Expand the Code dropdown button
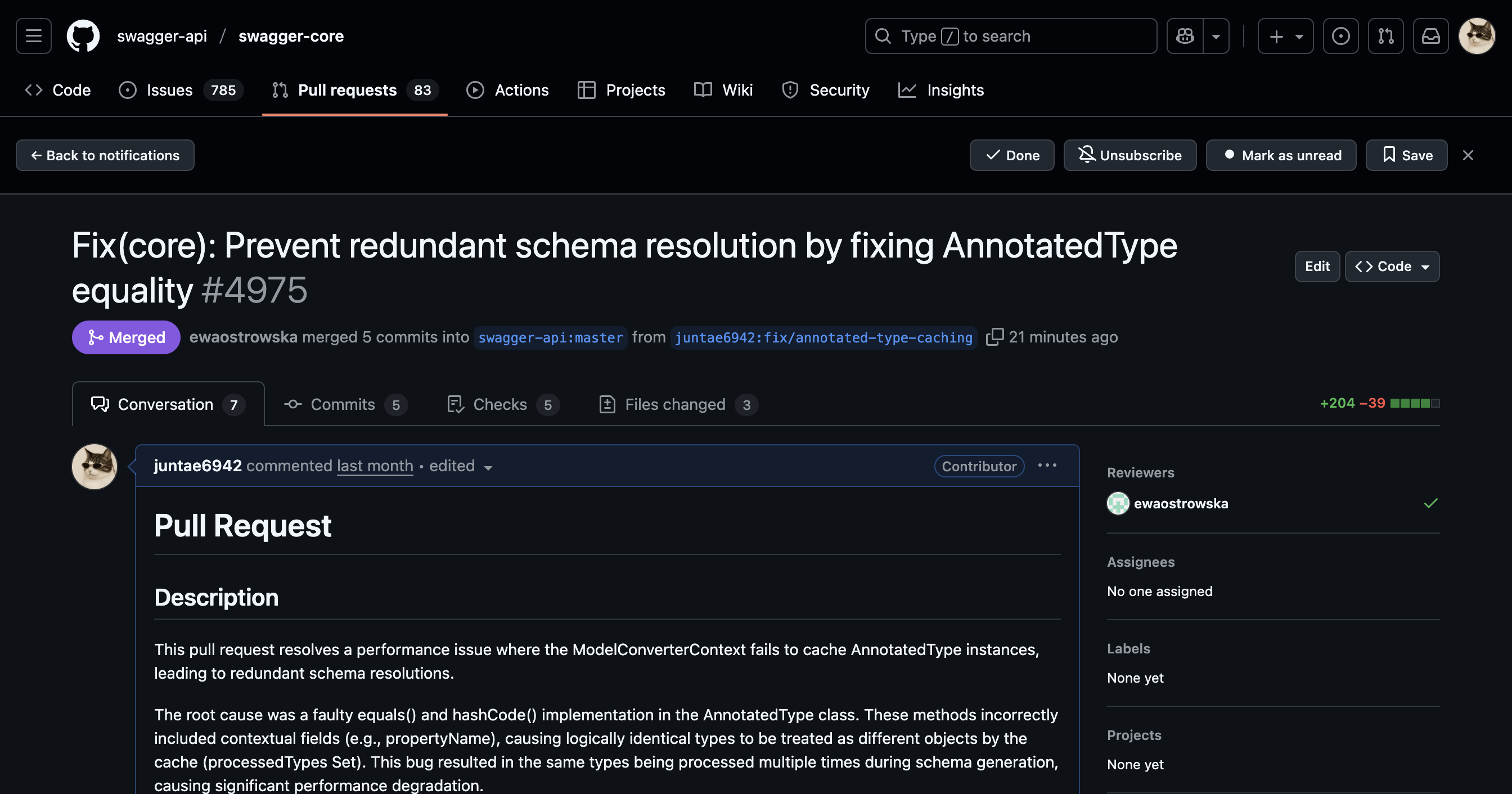The height and width of the screenshot is (794, 1512). pos(1392,267)
